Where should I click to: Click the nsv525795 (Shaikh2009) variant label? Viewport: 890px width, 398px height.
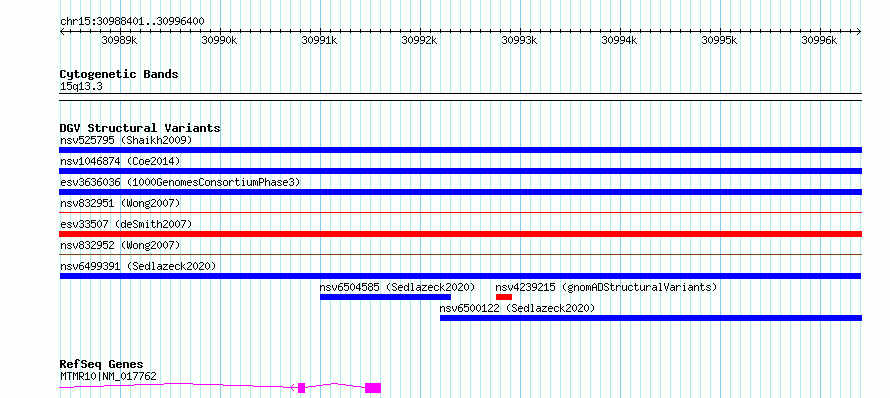(126, 140)
